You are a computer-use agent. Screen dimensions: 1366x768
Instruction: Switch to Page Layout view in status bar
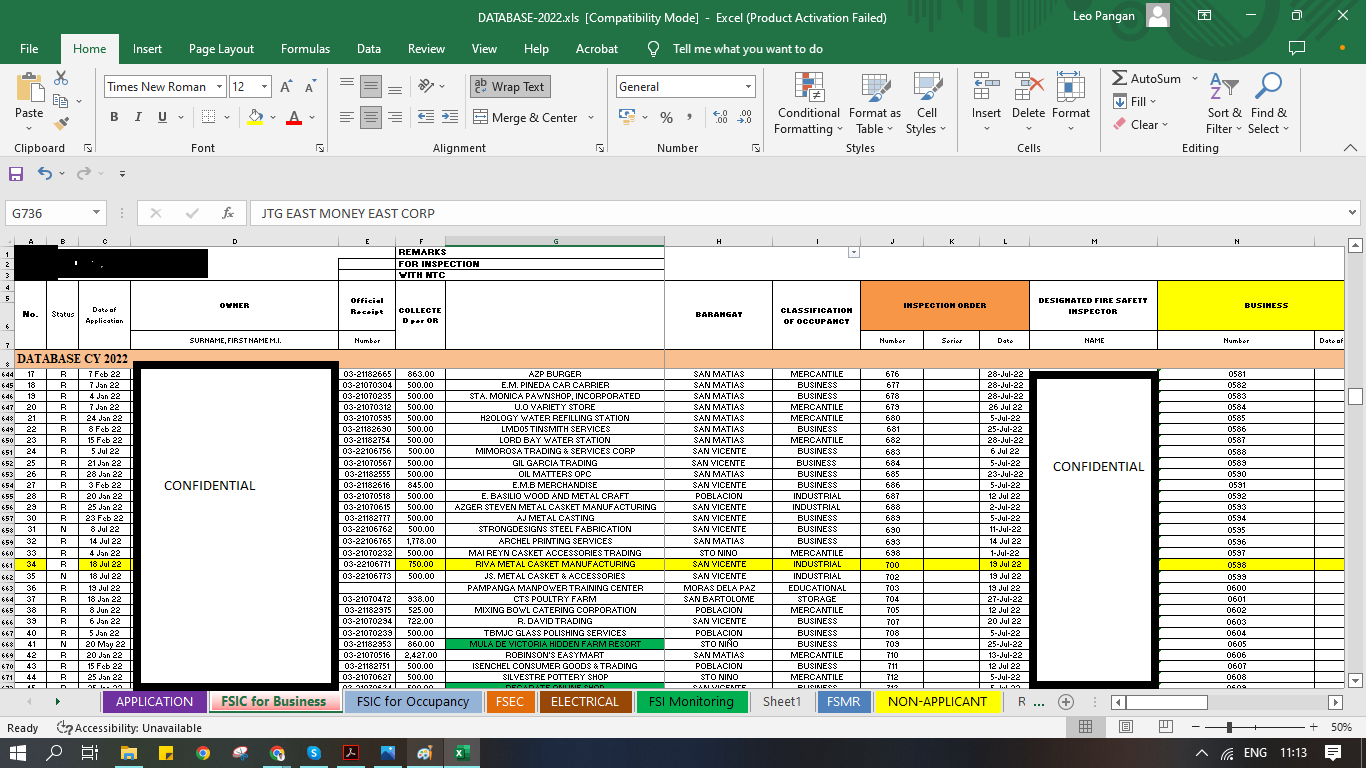(x=1125, y=727)
